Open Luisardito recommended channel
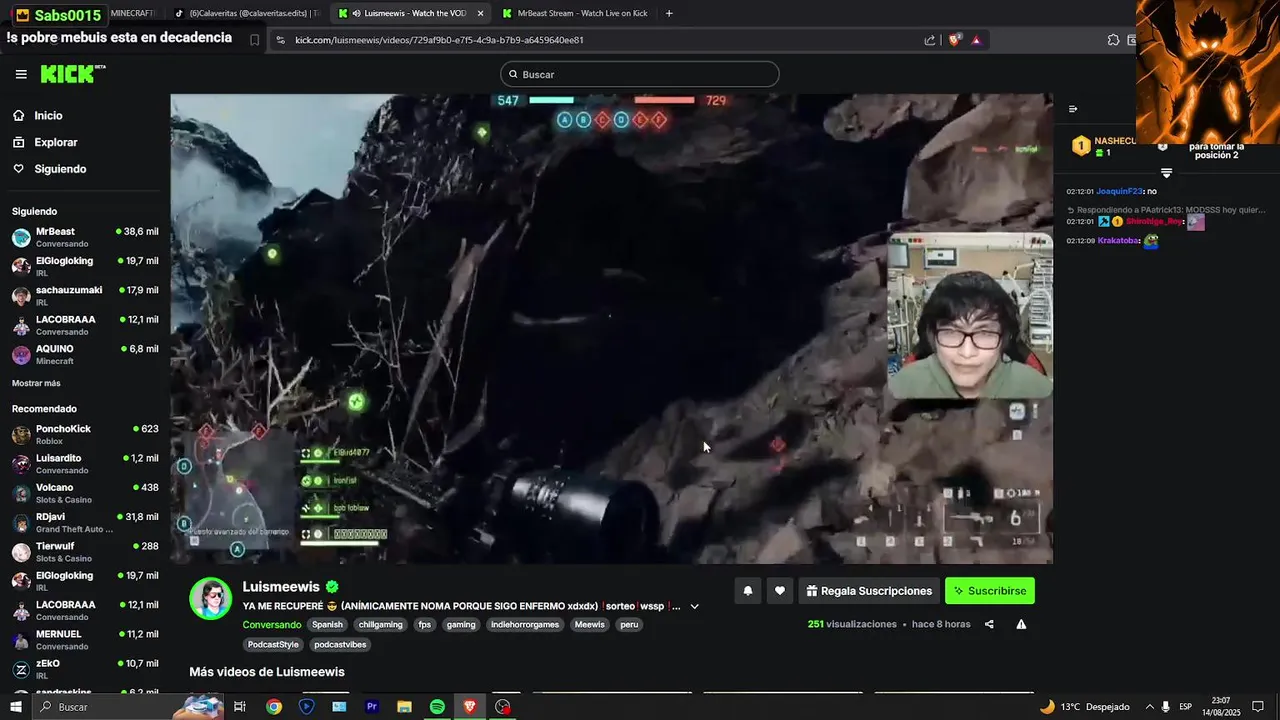 pyautogui.click(x=85, y=464)
